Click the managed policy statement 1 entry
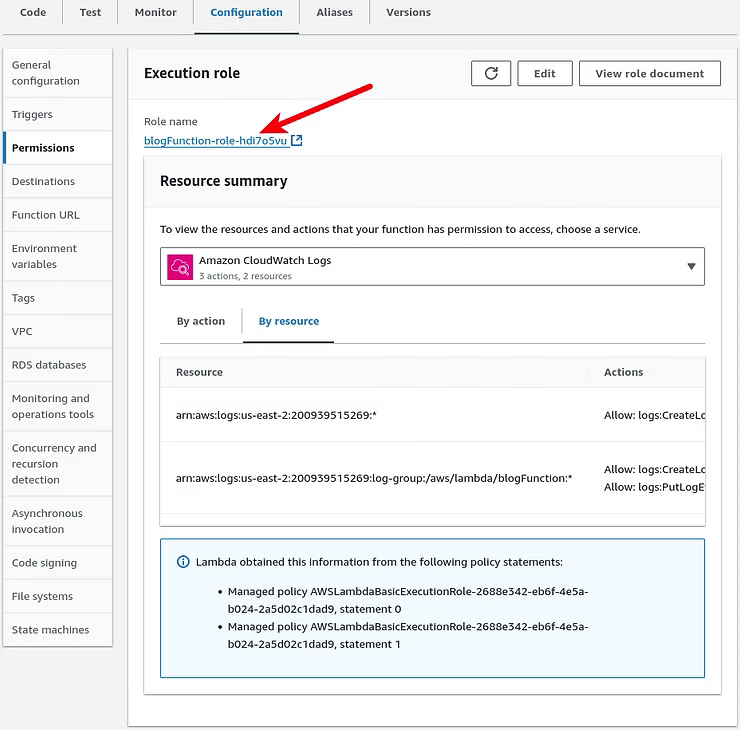Screen dimensions: 740x730 (x=408, y=635)
